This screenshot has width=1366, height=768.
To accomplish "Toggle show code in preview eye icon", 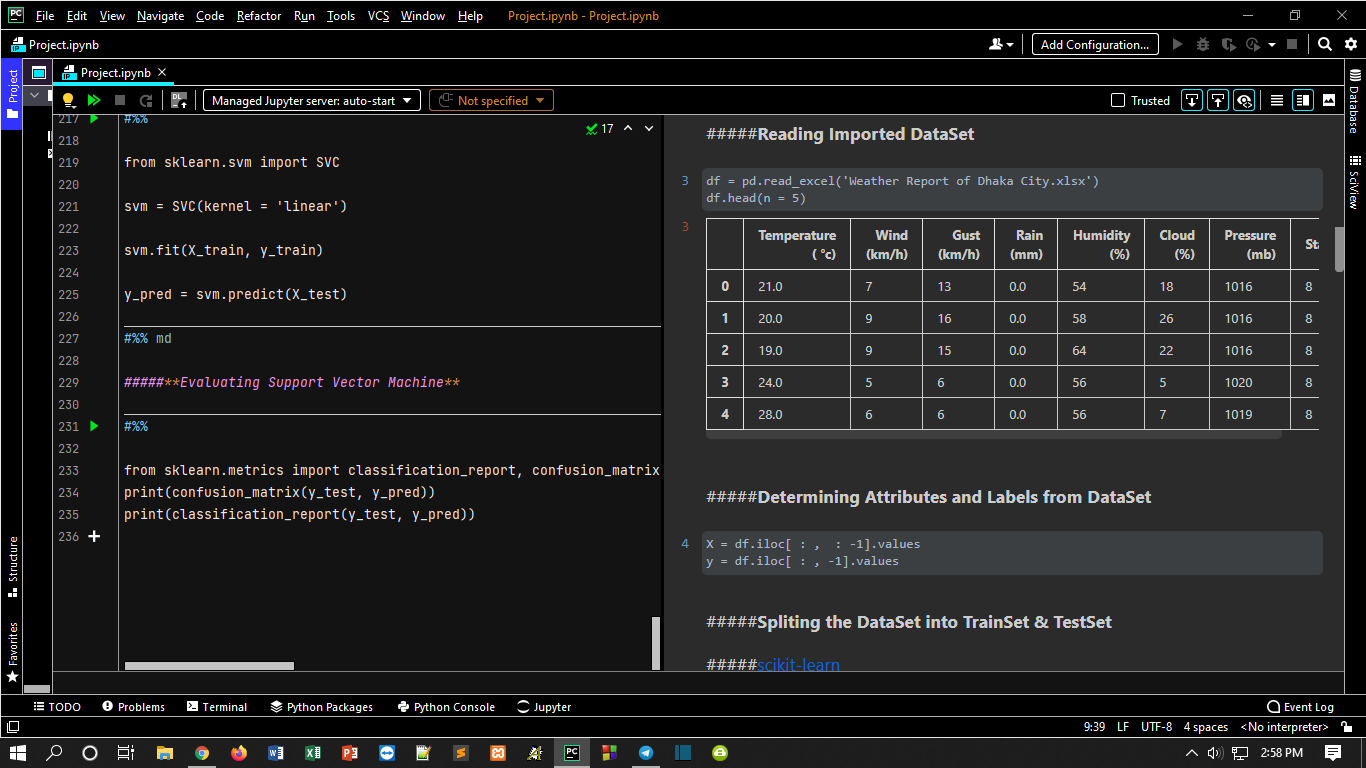I will tap(1244, 100).
